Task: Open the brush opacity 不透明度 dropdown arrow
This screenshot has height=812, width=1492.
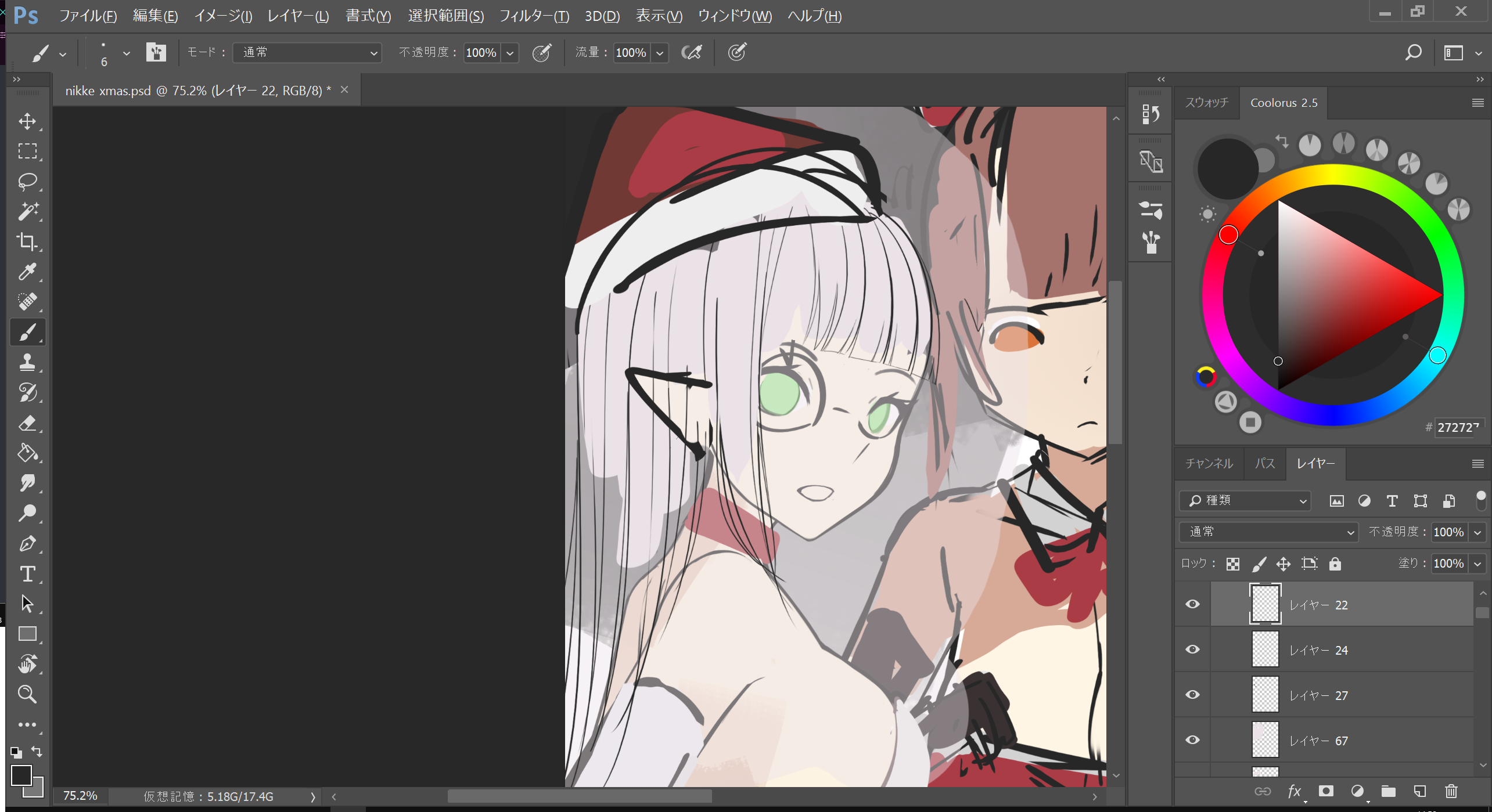Action: (509, 53)
